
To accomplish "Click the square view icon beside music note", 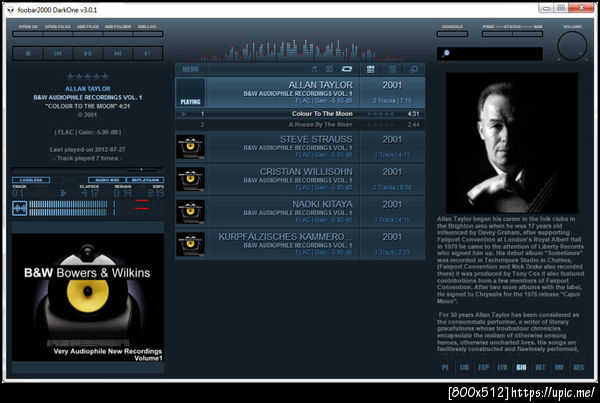I will pyautogui.click(x=329, y=69).
